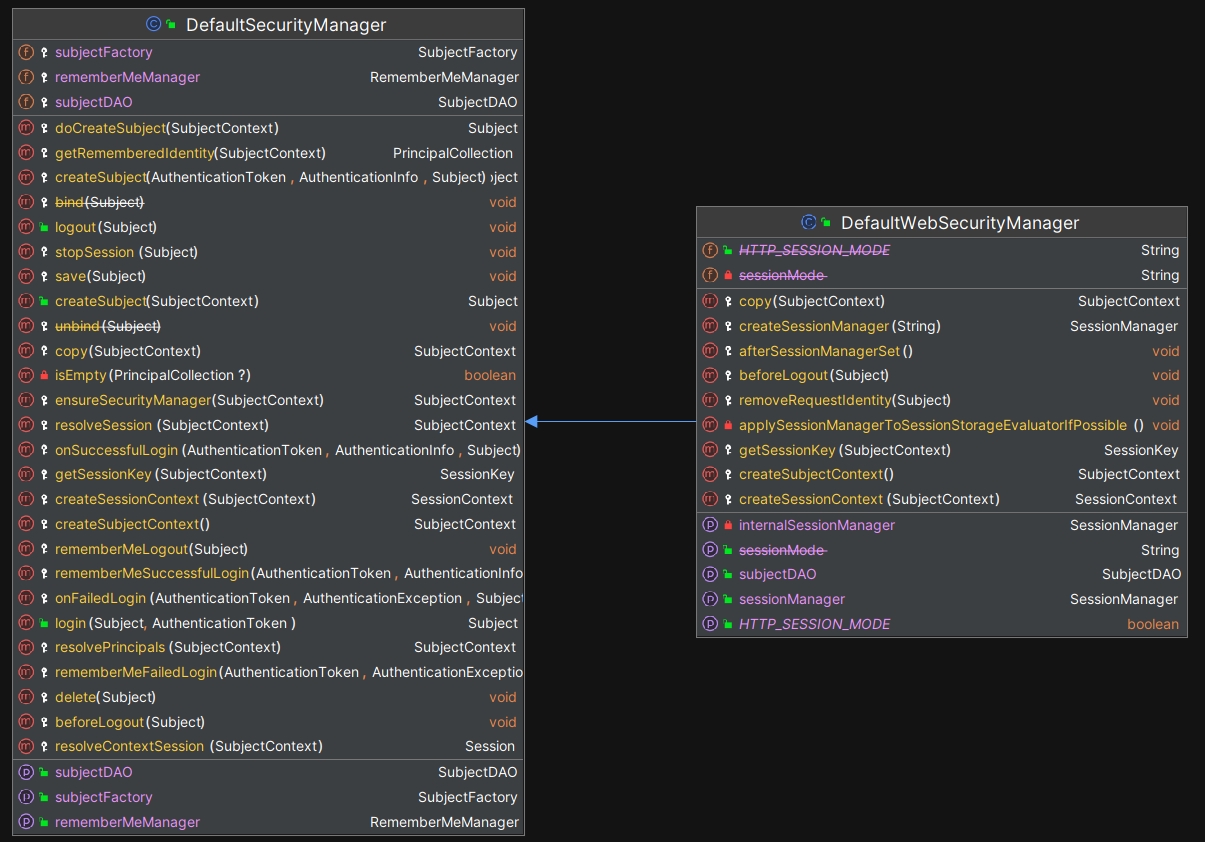Click the class icon beside the DefaultSecurityManager title

(x=153, y=24)
